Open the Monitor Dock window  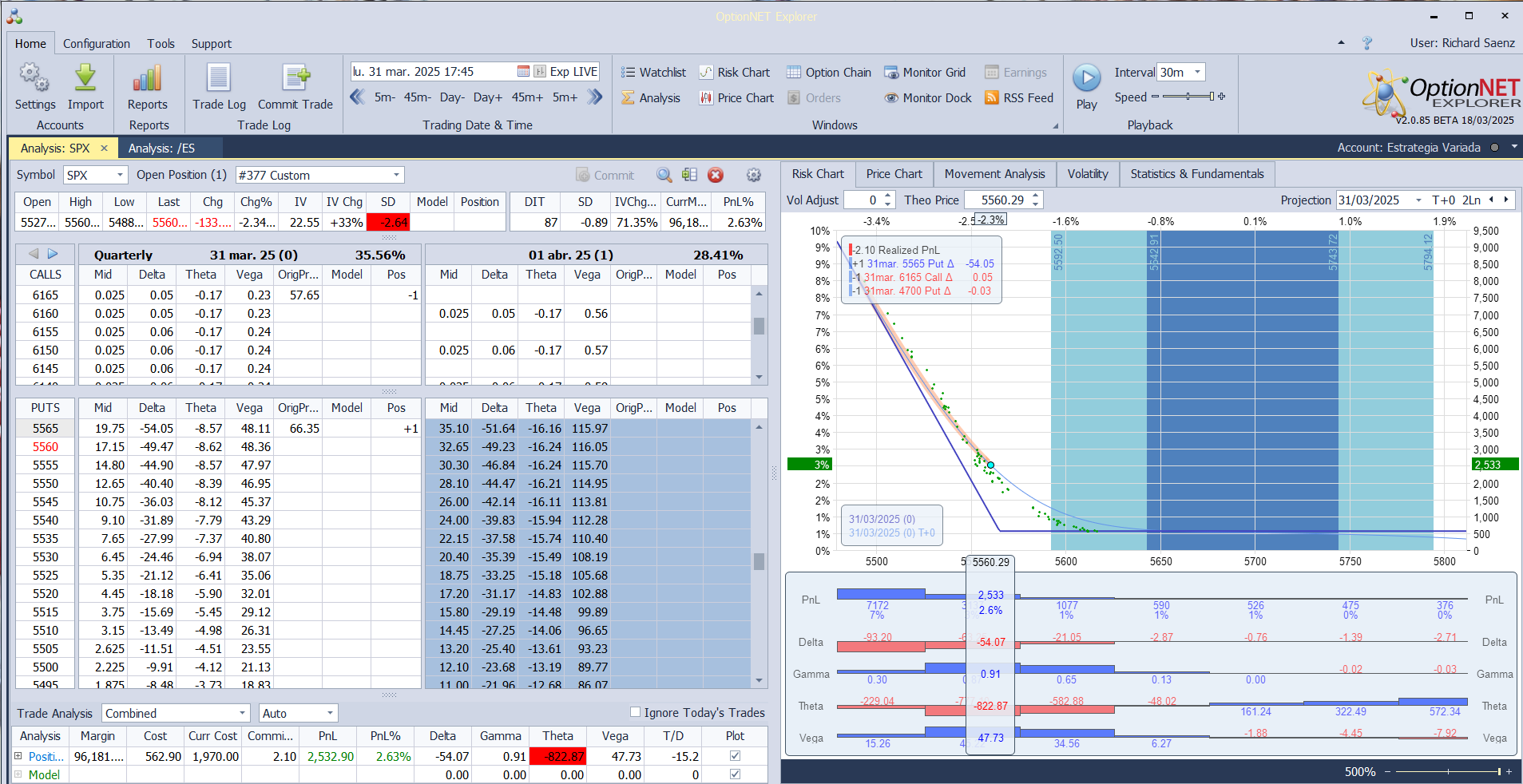[928, 97]
